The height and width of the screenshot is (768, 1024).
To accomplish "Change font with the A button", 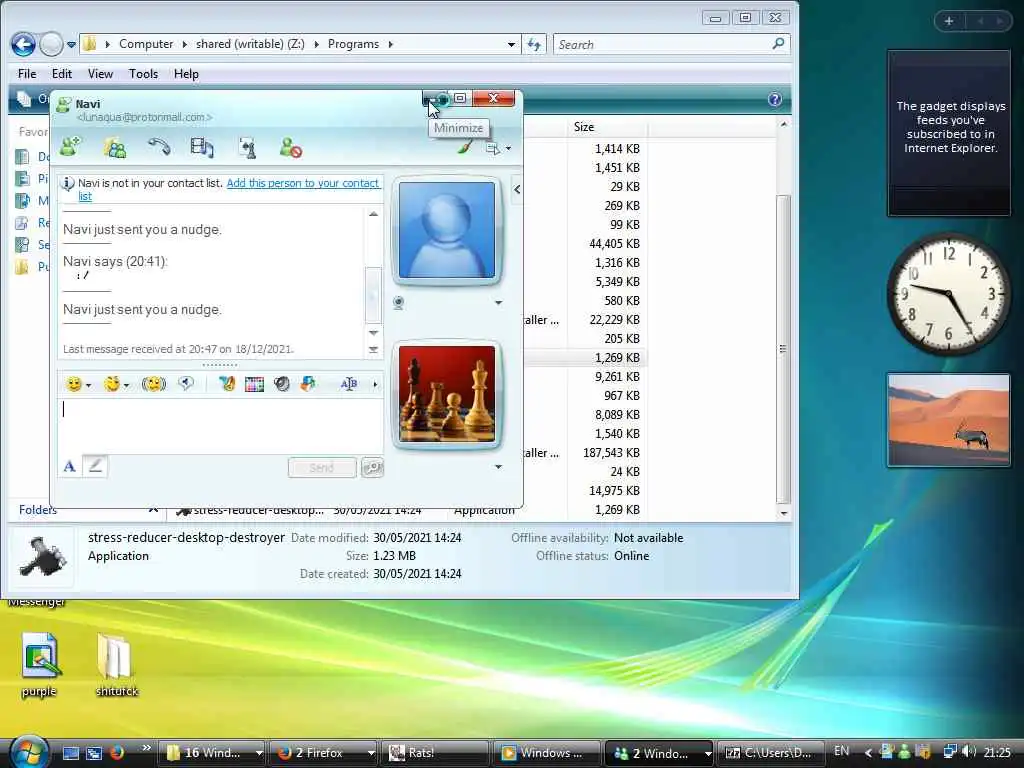I will (69, 466).
